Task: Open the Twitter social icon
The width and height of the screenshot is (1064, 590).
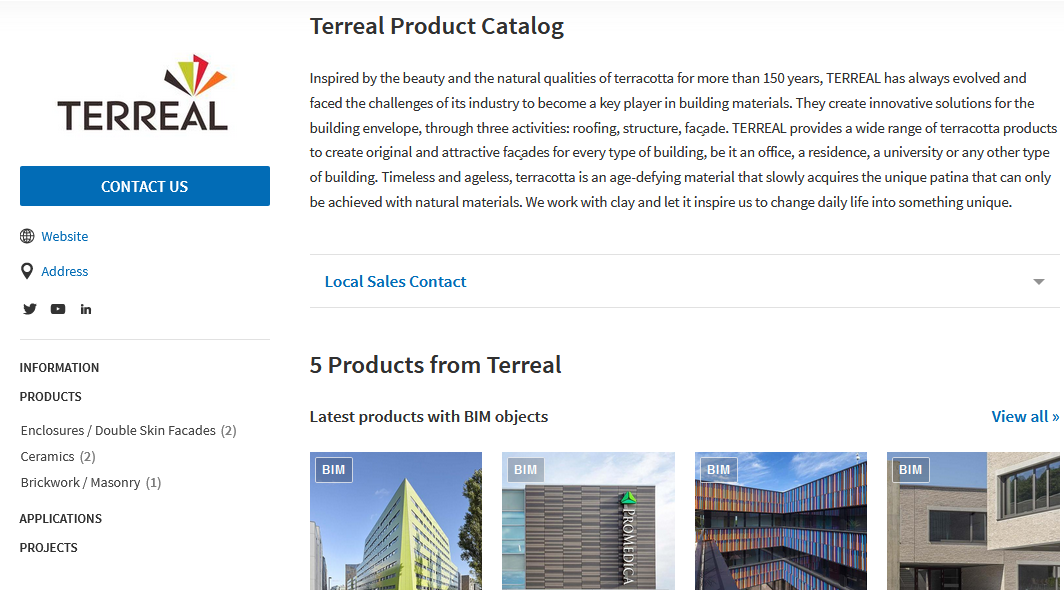Action: [30, 309]
